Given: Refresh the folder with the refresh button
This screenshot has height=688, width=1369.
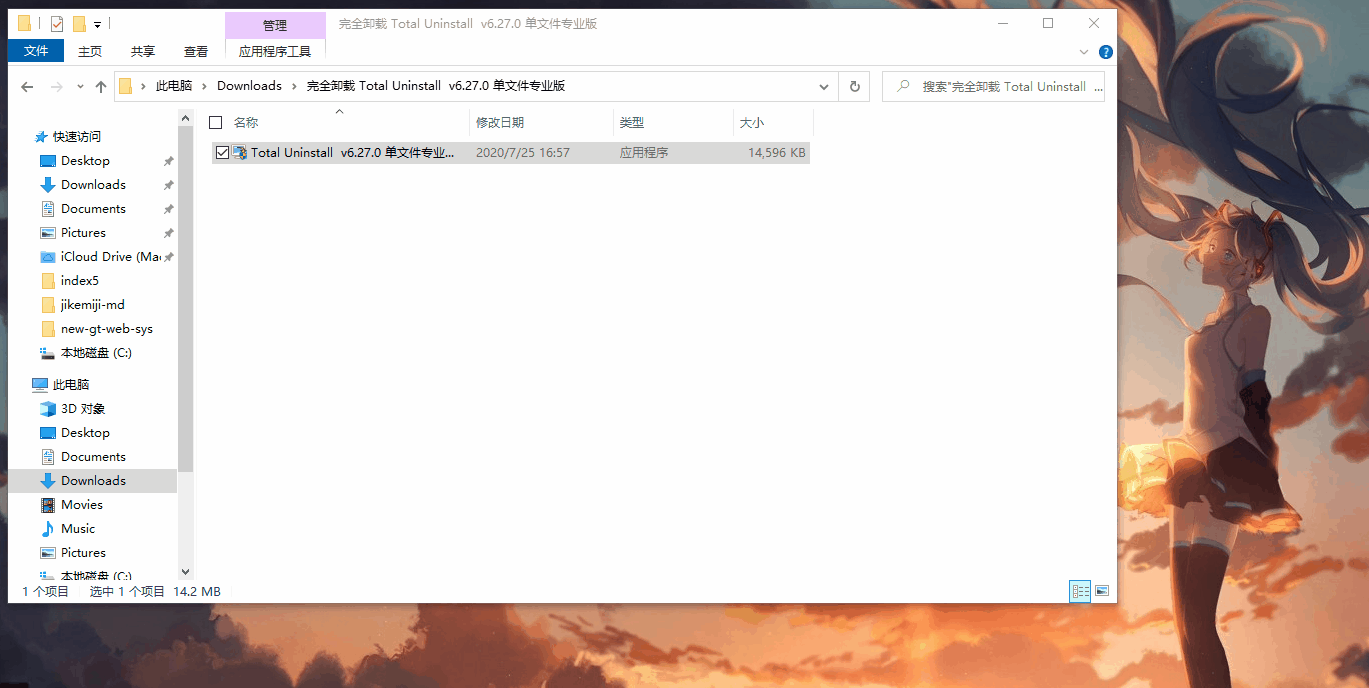Looking at the screenshot, I should pos(854,87).
